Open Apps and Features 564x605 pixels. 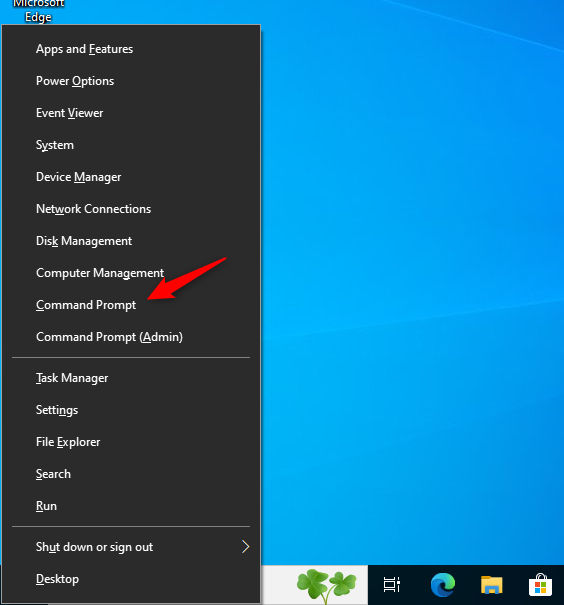tap(131, 49)
